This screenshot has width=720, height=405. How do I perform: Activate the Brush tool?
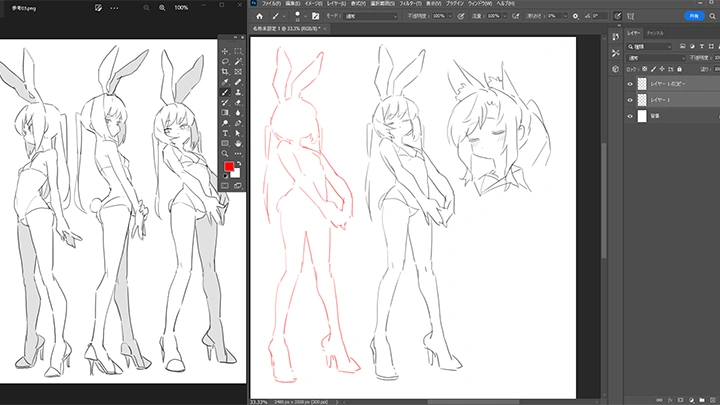pyautogui.click(x=225, y=92)
